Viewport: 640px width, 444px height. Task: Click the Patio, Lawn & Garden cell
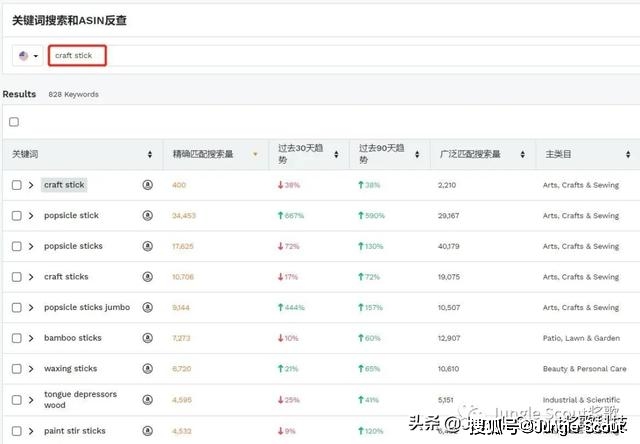pos(581,338)
